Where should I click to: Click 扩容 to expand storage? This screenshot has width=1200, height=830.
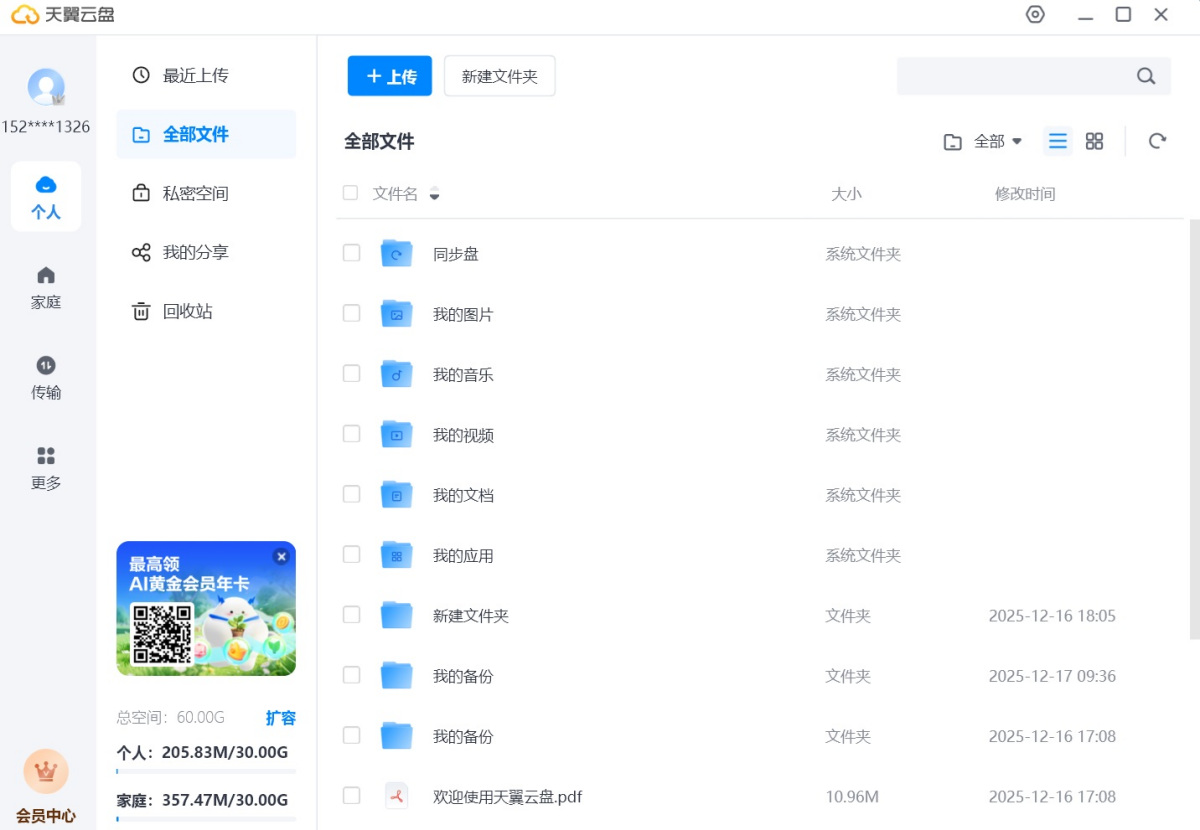point(280,718)
